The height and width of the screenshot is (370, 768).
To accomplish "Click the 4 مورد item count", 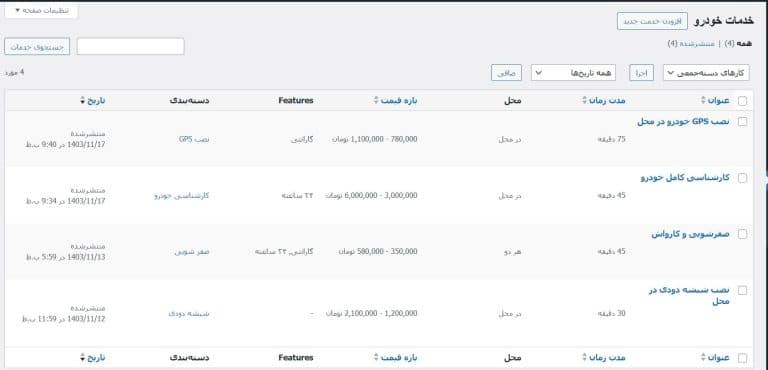I will (15, 73).
